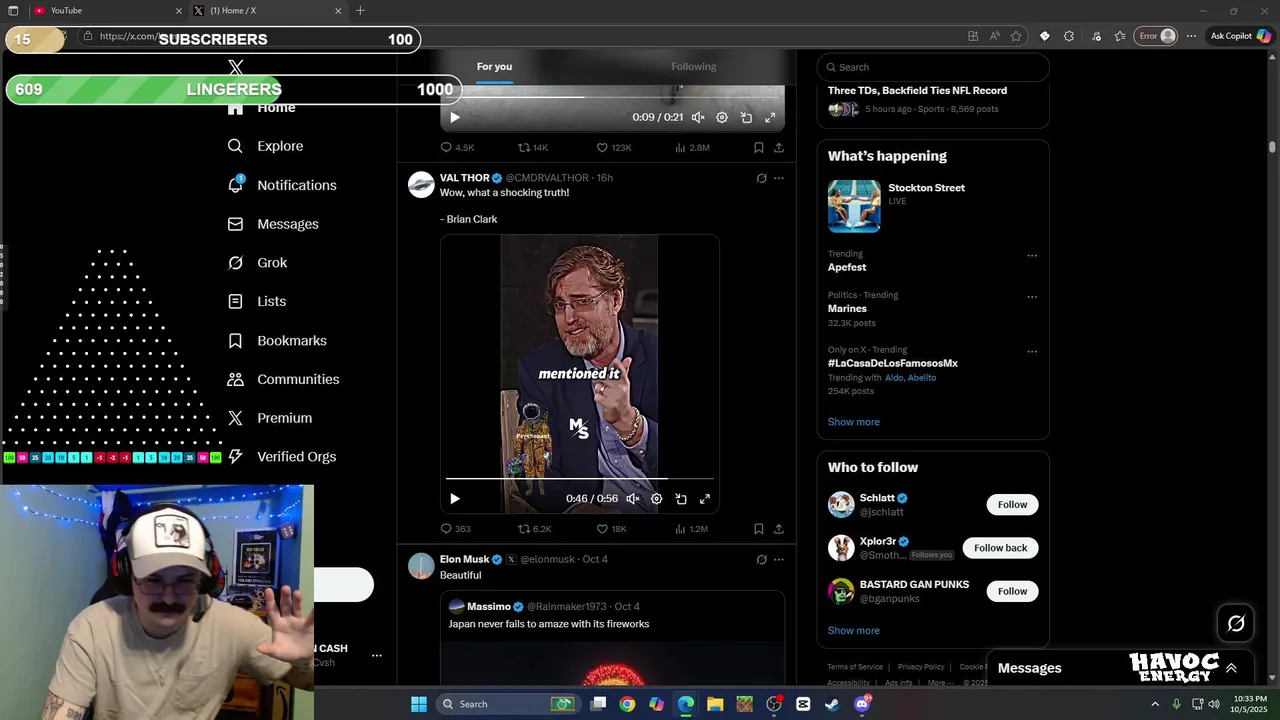Open File Explorer from the taskbar
Screen dimensions: 1280x720
pyautogui.click(x=715, y=704)
